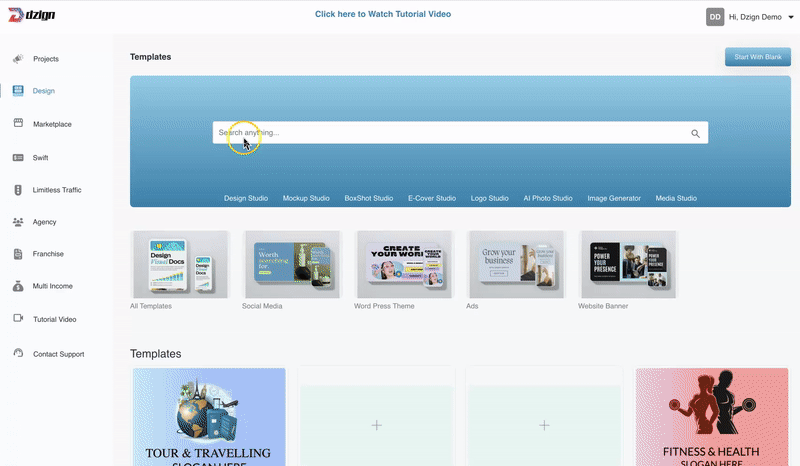
Task: Select the Website Banner category thumbnail
Action: tap(627, 264)
